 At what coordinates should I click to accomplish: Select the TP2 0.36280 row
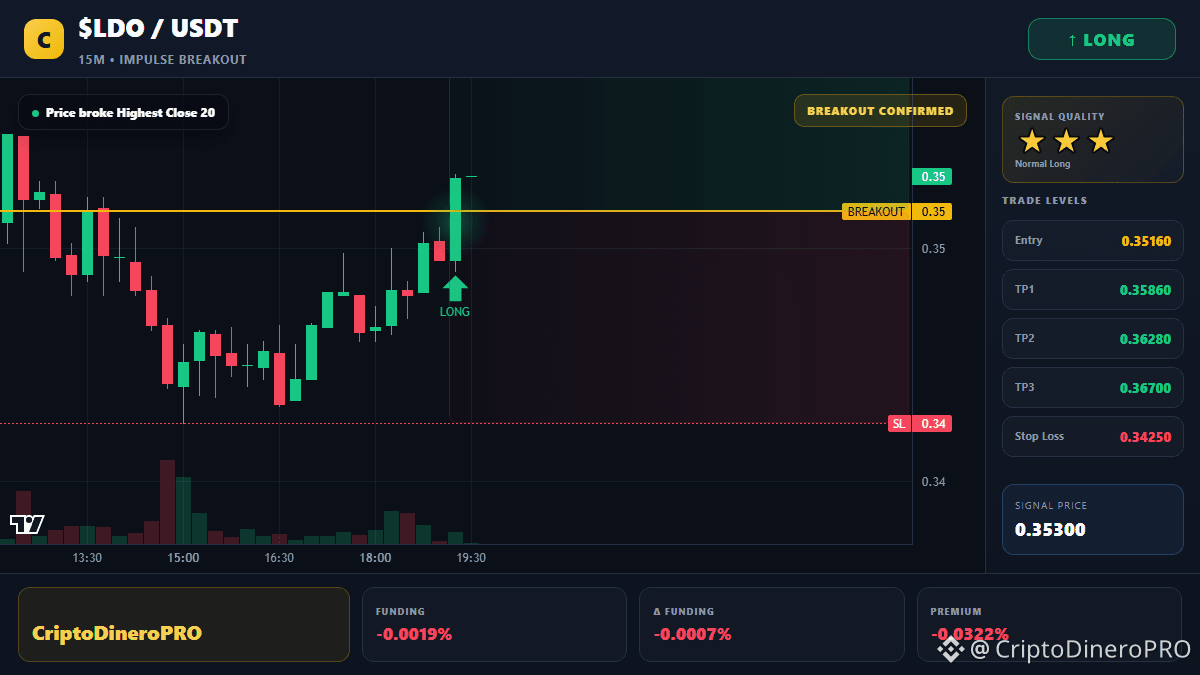point(1093,338)
